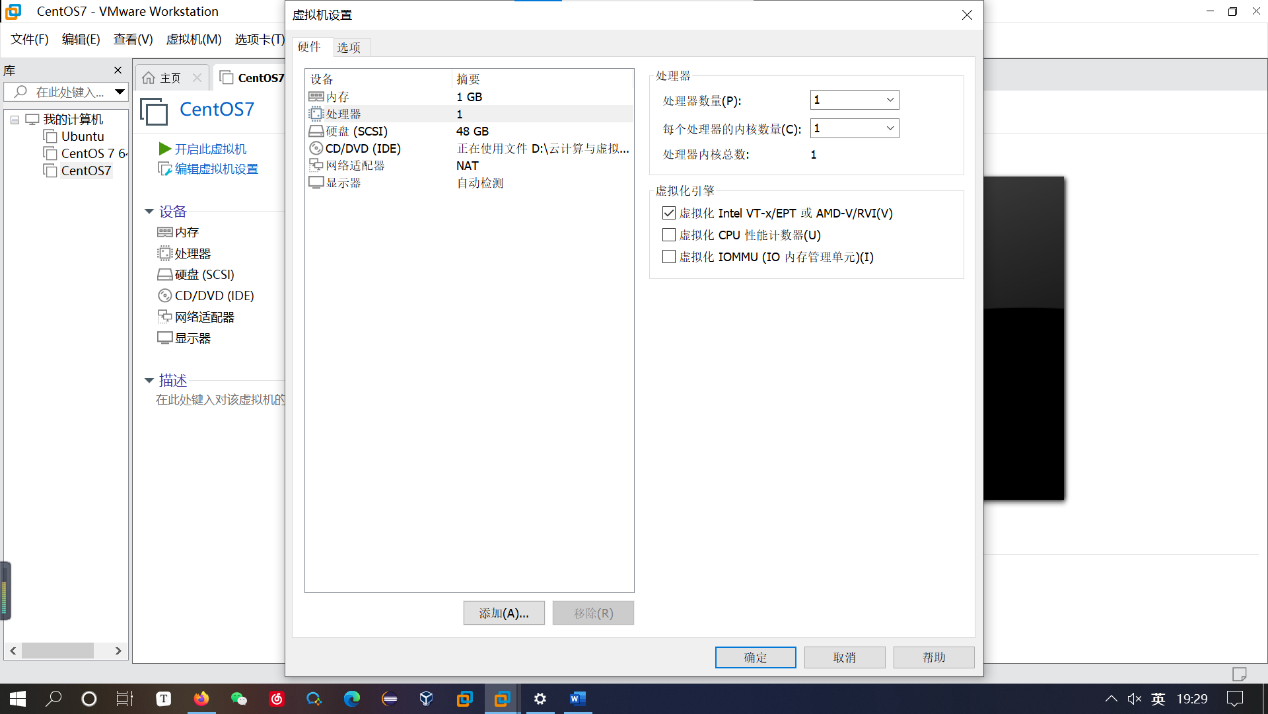1268x714 pixels.
Task: Click 显示器 in the main window device panel
Action: tap(184, 338)
